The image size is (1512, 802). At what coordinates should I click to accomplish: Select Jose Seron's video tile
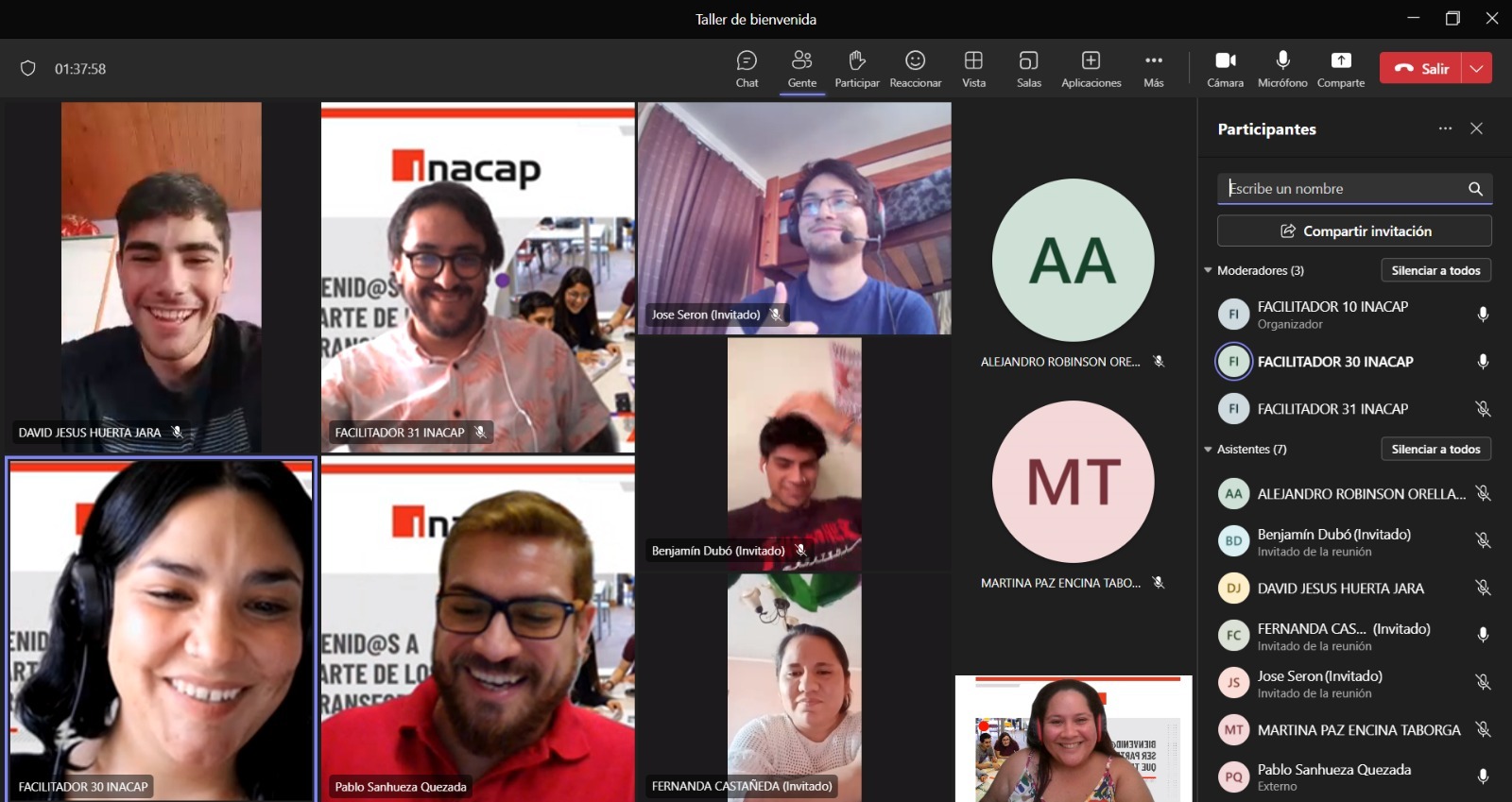pos(794,218)
